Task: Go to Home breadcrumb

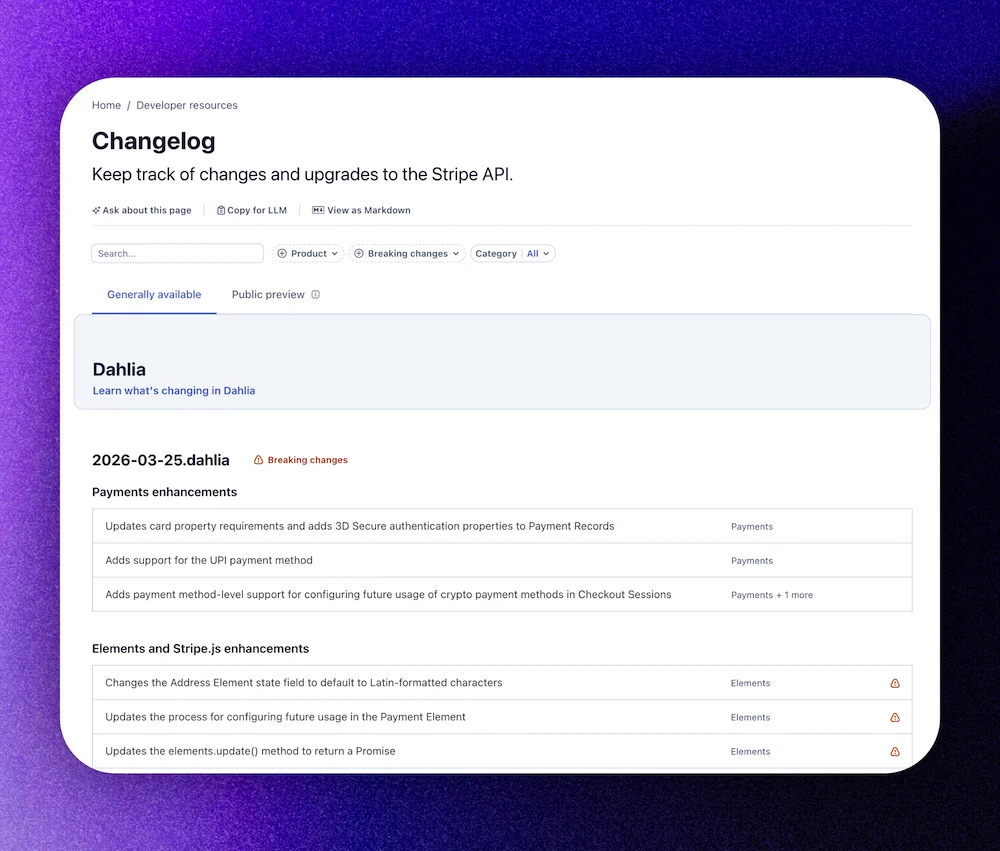Action: (x=107, y=105)
